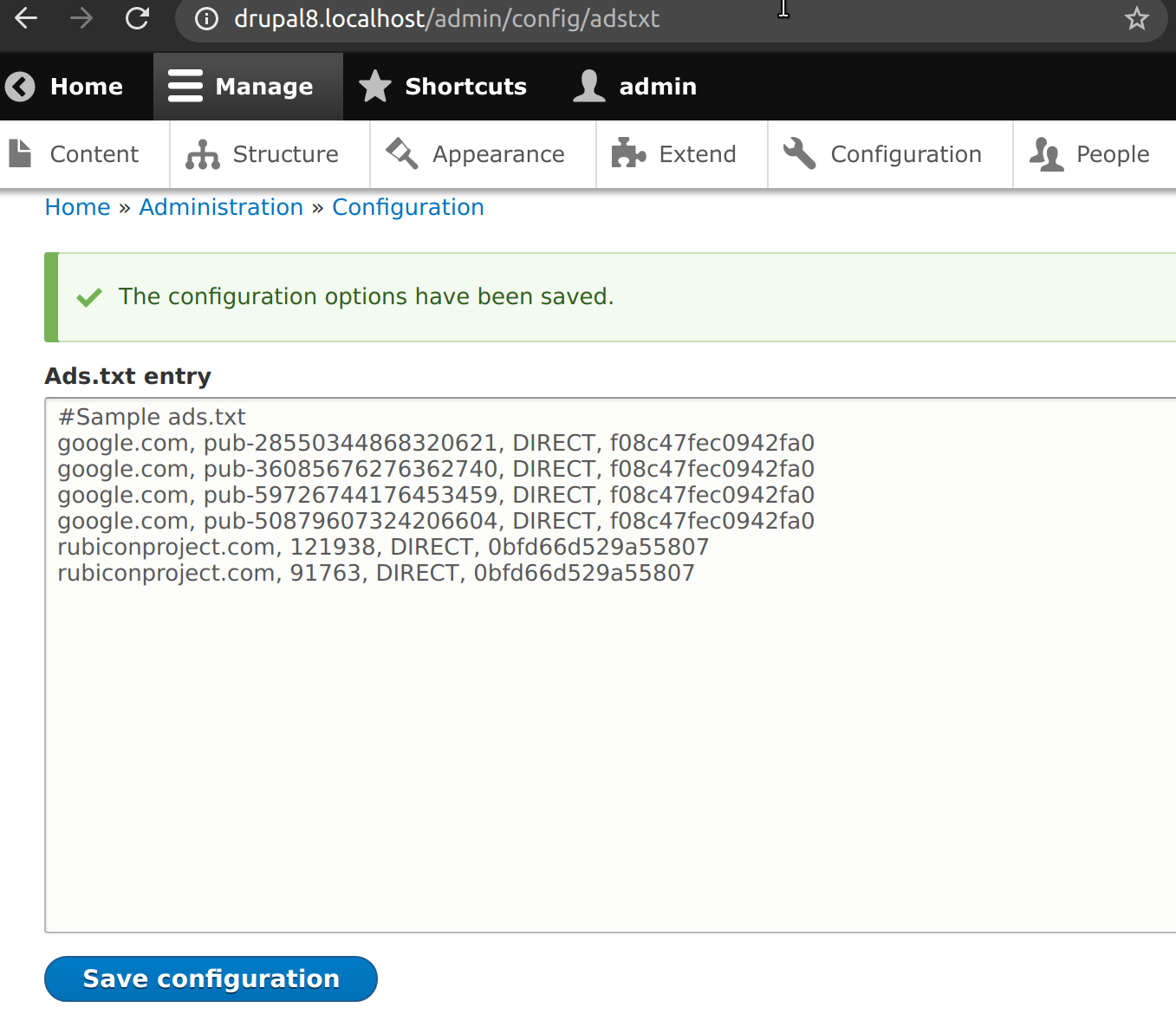Viewport: 1176px width, 1014px height.
Task: Open Appearance via the paintbrush icon
Action: (x=400, y=153)
